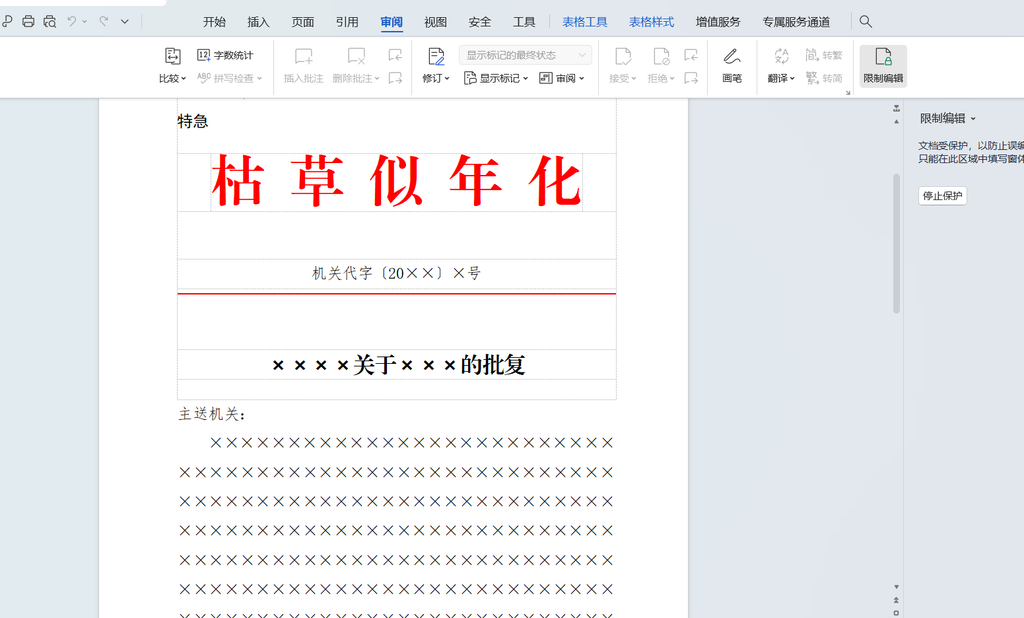Viewport: 1024px width, 618px height.
Task: Toggle the 修订 track changes icon
Action: [436, 57]
